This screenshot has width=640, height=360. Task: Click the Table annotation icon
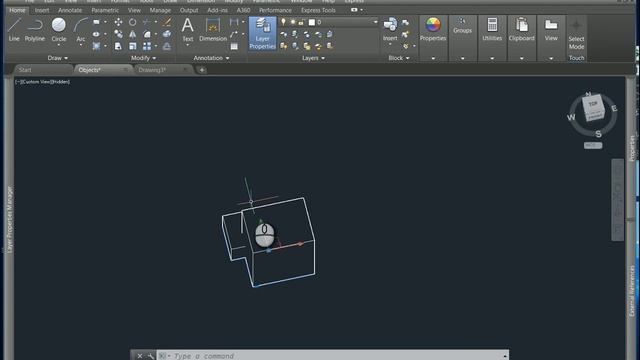tap(234, 47)
